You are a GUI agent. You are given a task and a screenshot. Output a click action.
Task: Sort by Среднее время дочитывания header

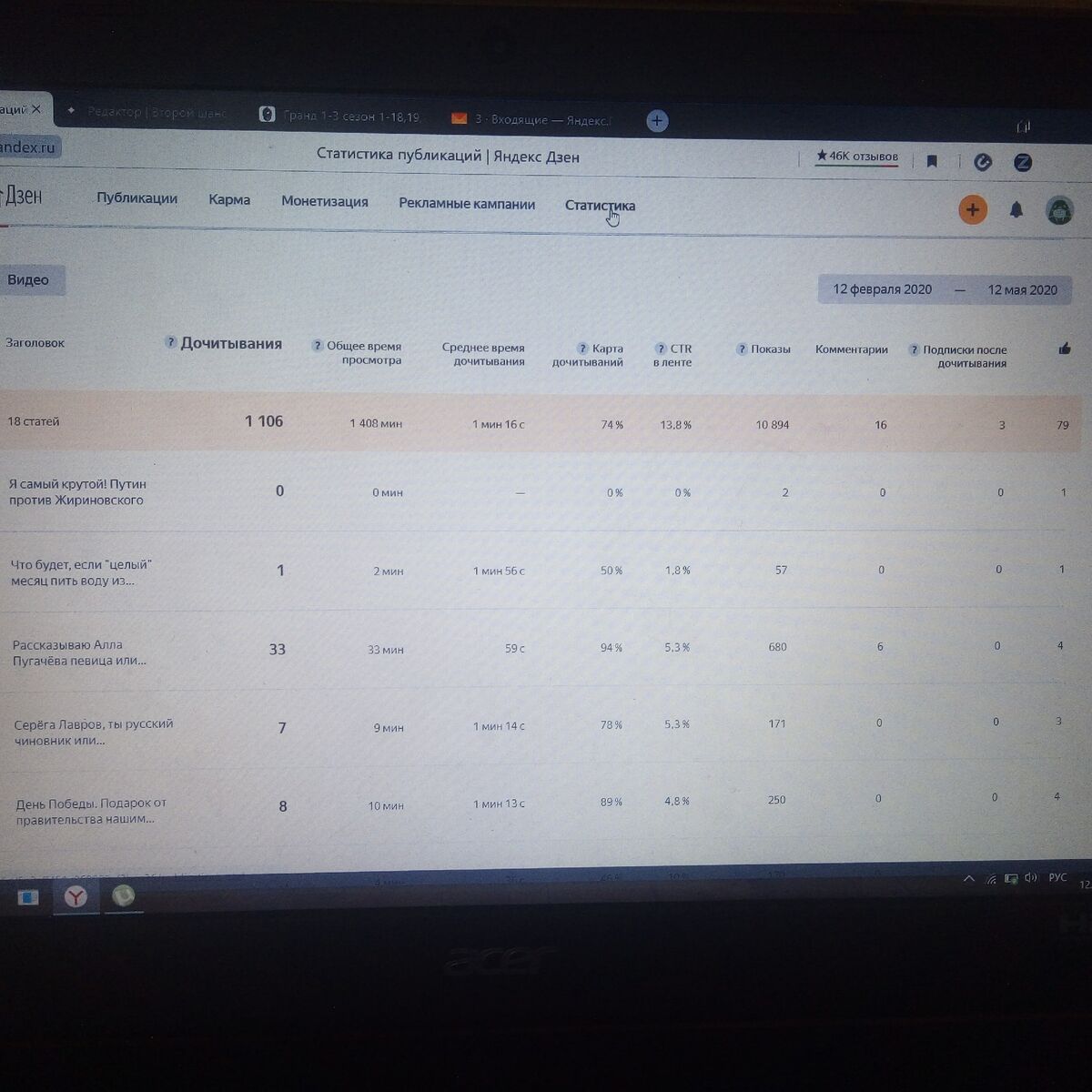tap(483, 354)
